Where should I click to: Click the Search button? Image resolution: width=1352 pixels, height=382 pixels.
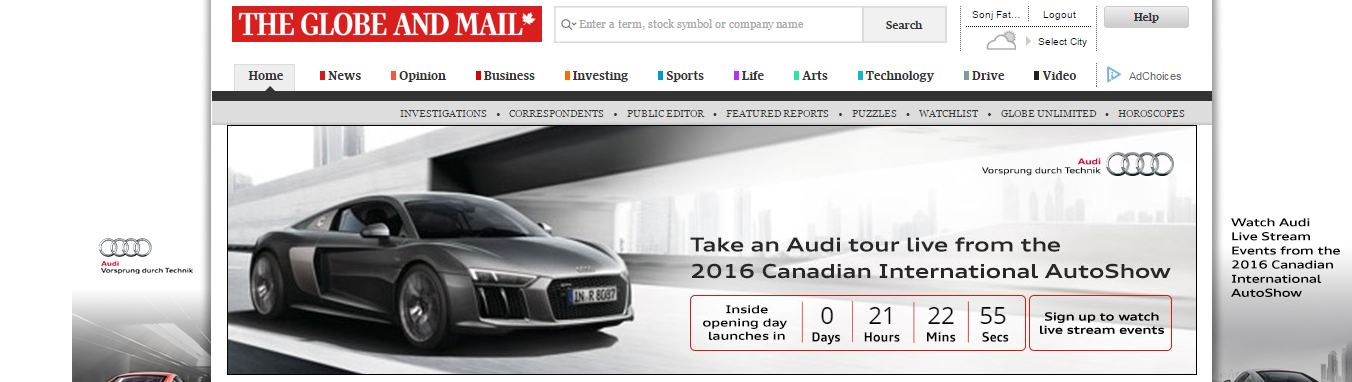point(904,25)
